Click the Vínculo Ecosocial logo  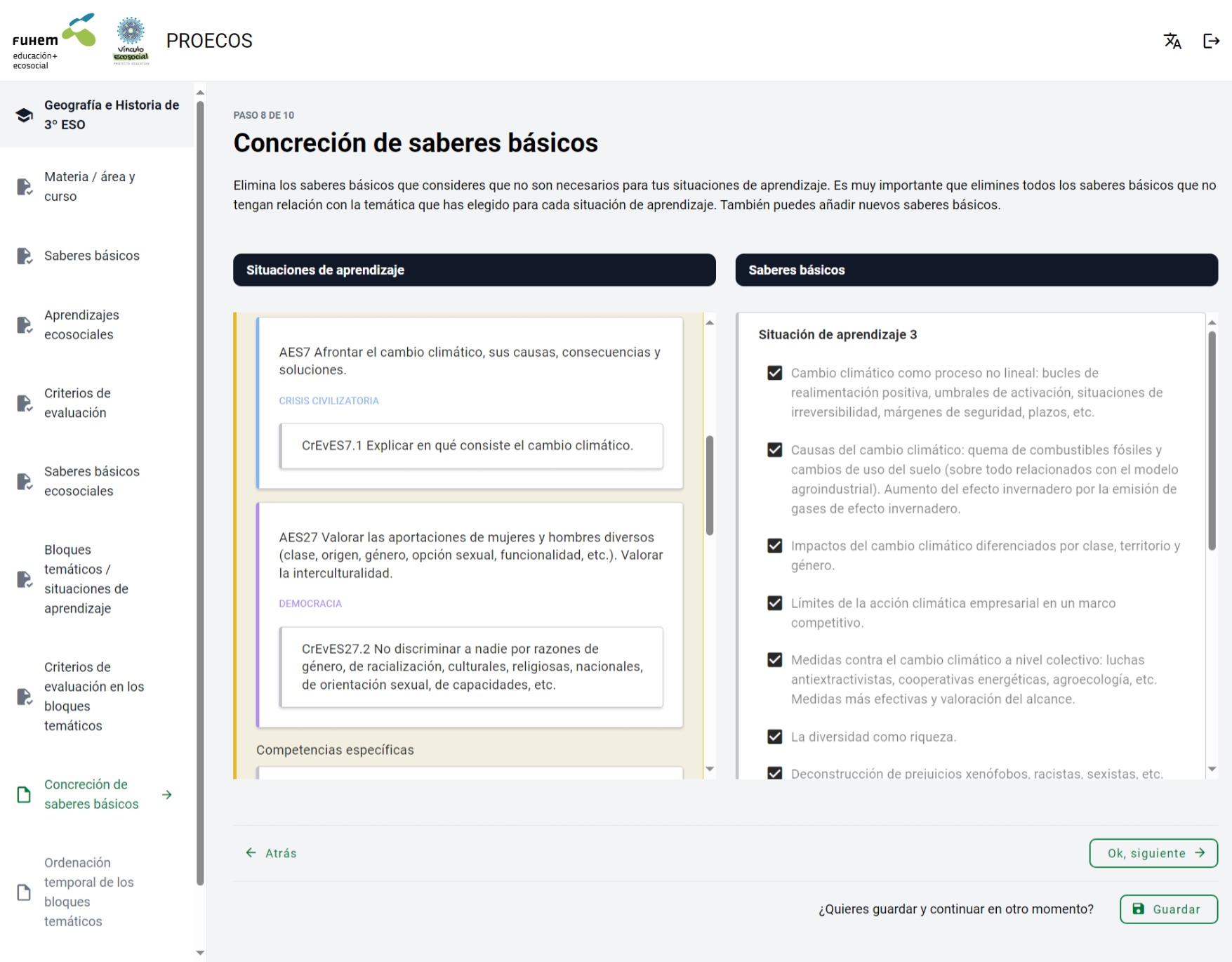[x=131, y=41]
